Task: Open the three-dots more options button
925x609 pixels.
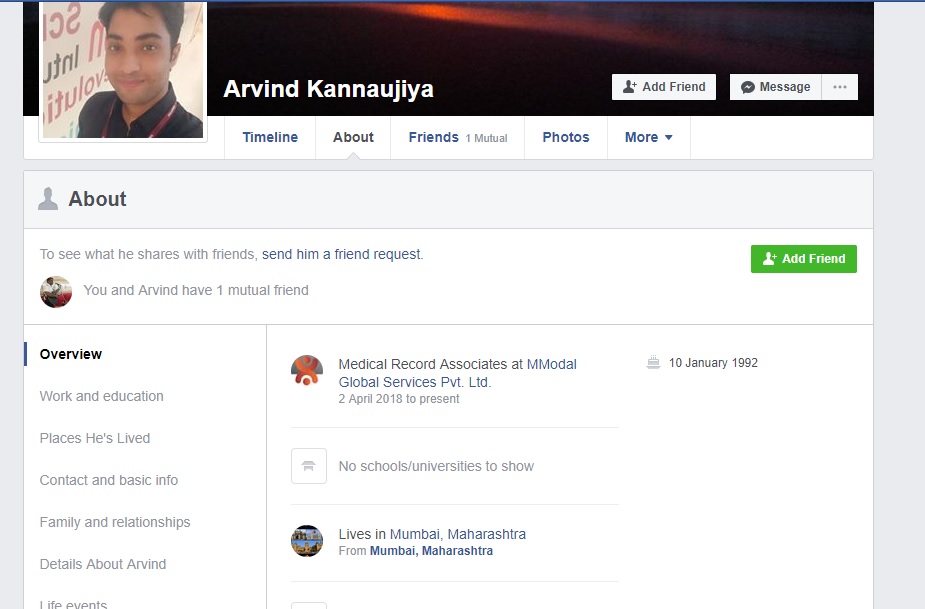Action: pyautogui.click(x=840, y=87)
